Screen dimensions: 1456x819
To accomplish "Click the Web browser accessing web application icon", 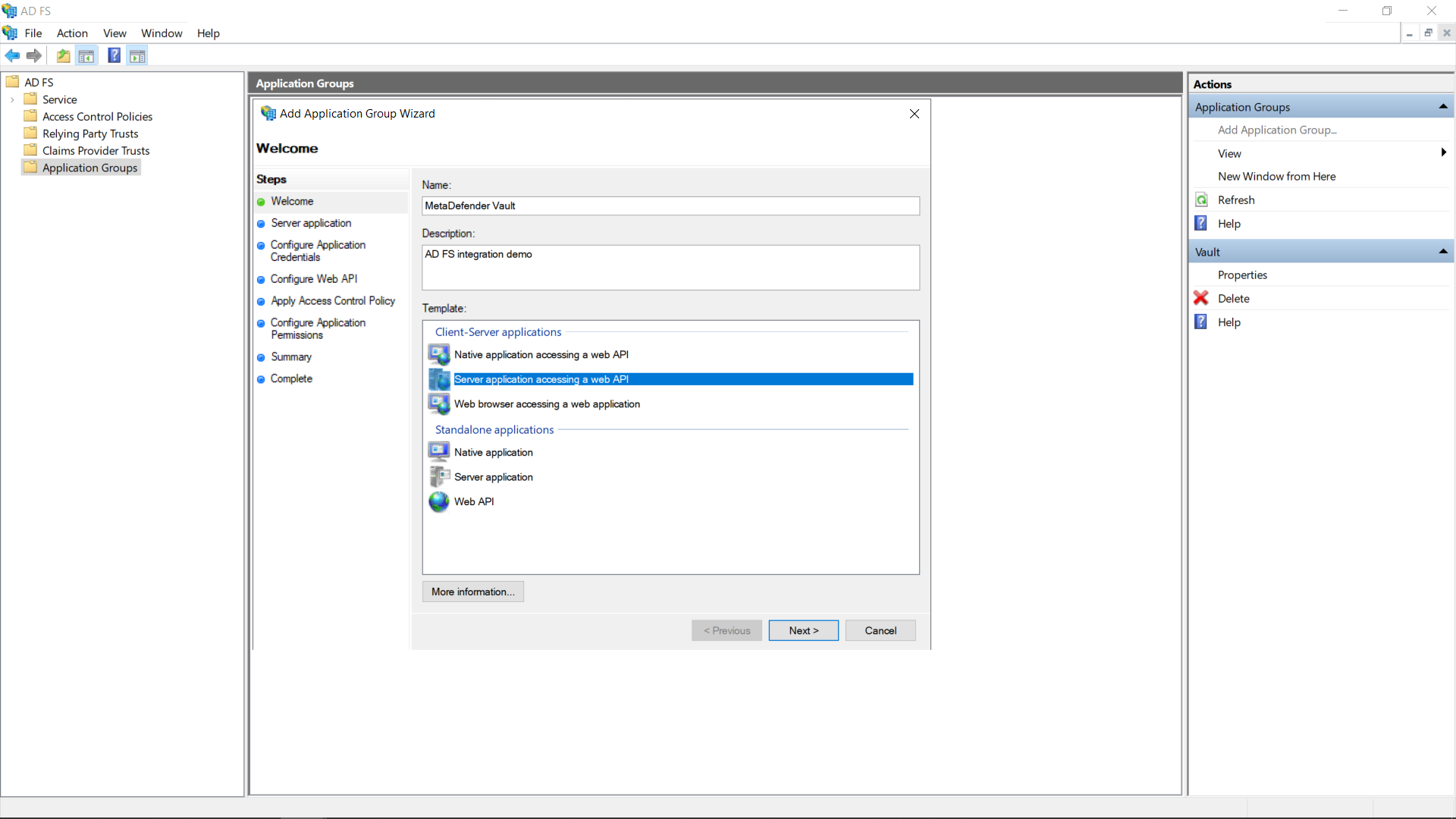I will pyautogui.click(x=439, y=404).
